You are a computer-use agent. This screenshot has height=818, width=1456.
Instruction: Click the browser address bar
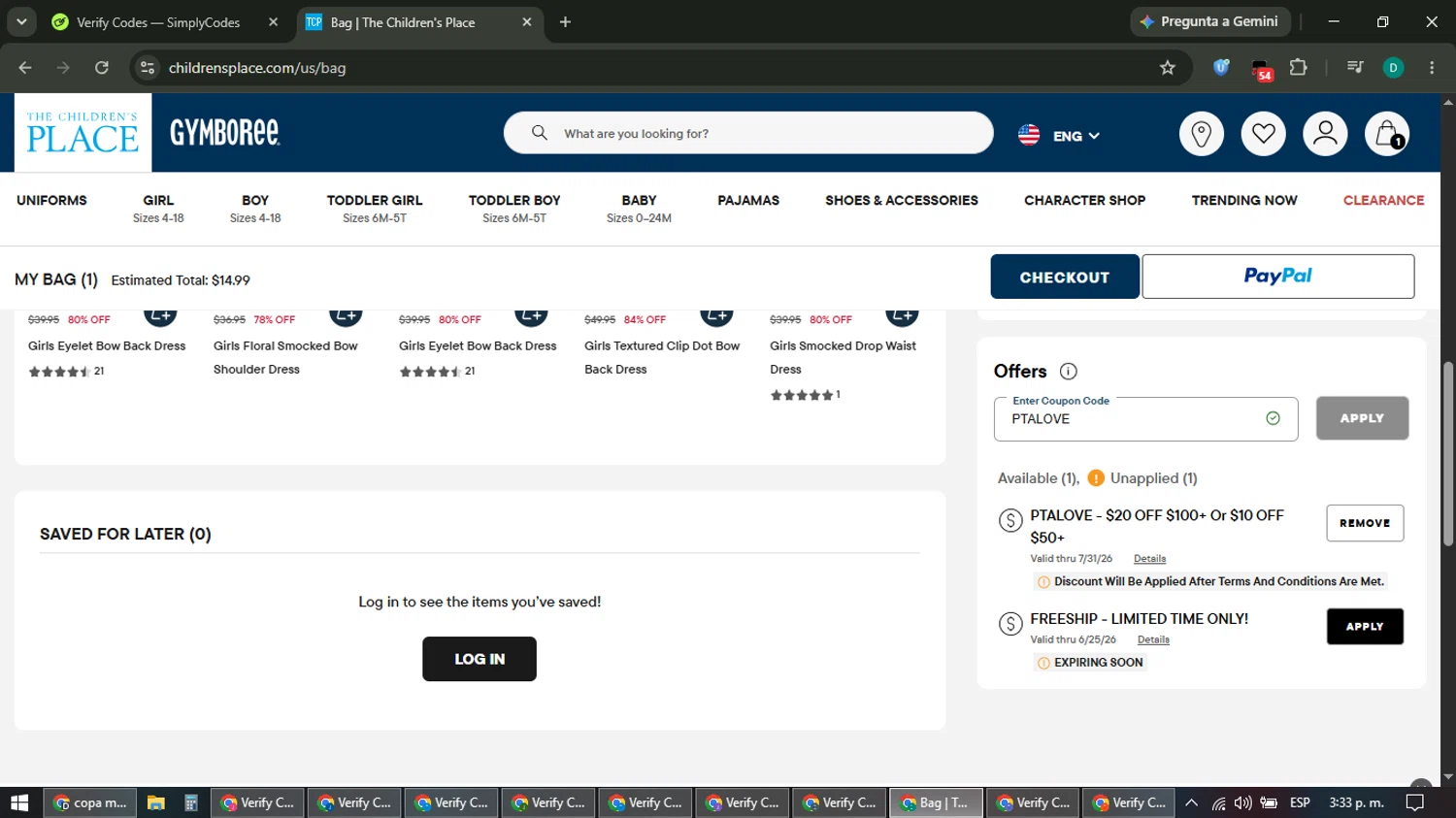[660, 68]
